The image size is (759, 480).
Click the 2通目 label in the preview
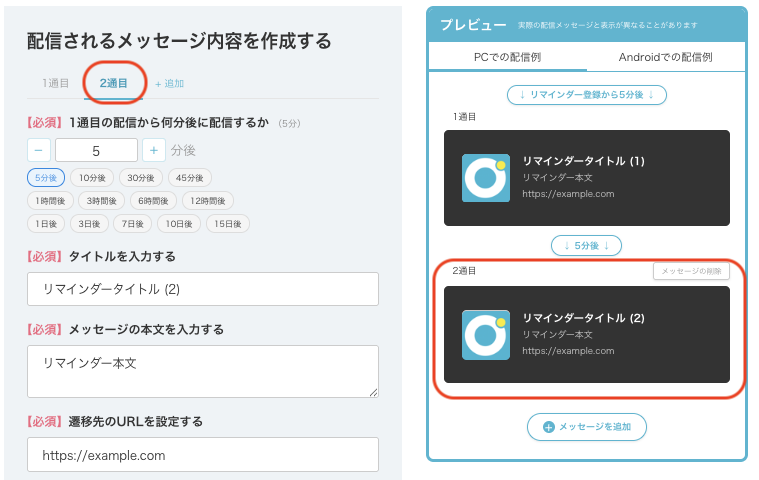pos(464,271)
